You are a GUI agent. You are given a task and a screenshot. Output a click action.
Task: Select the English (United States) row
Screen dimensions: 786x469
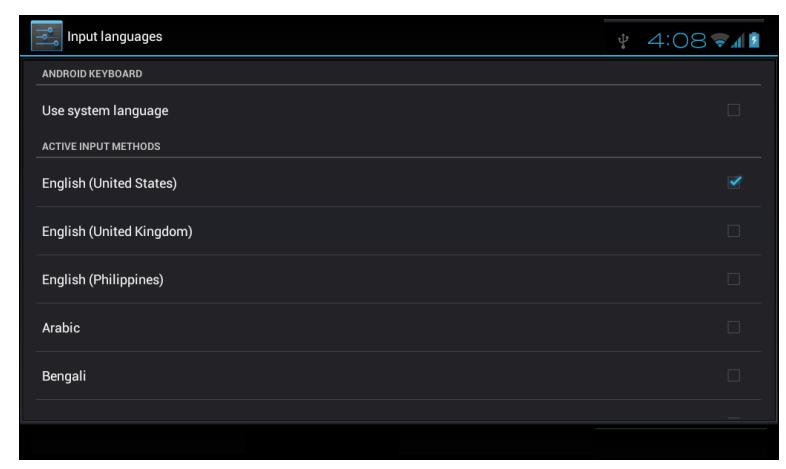399,183
